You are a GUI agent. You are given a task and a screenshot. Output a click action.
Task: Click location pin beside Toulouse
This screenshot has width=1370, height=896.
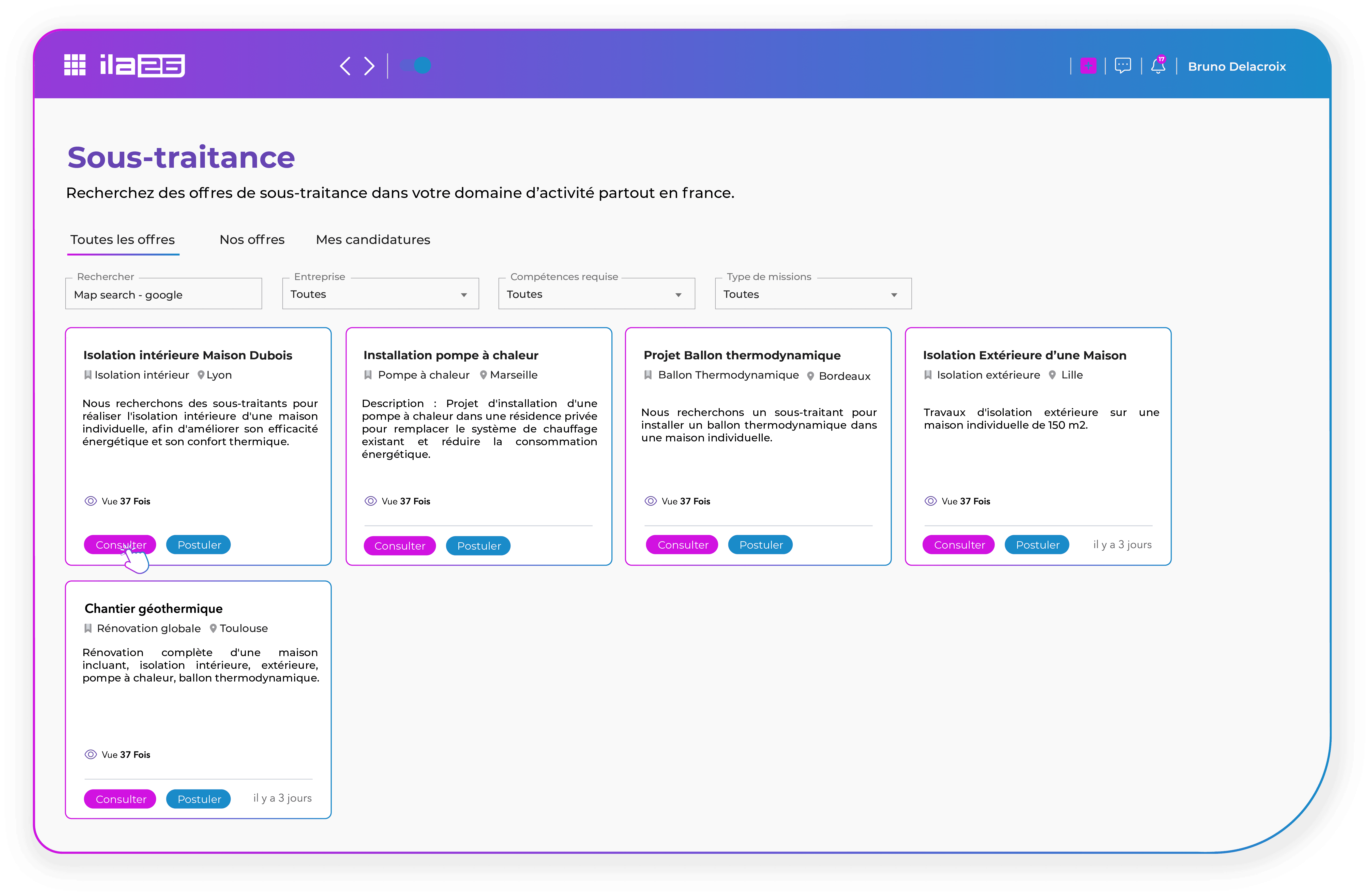click(213, 628)
